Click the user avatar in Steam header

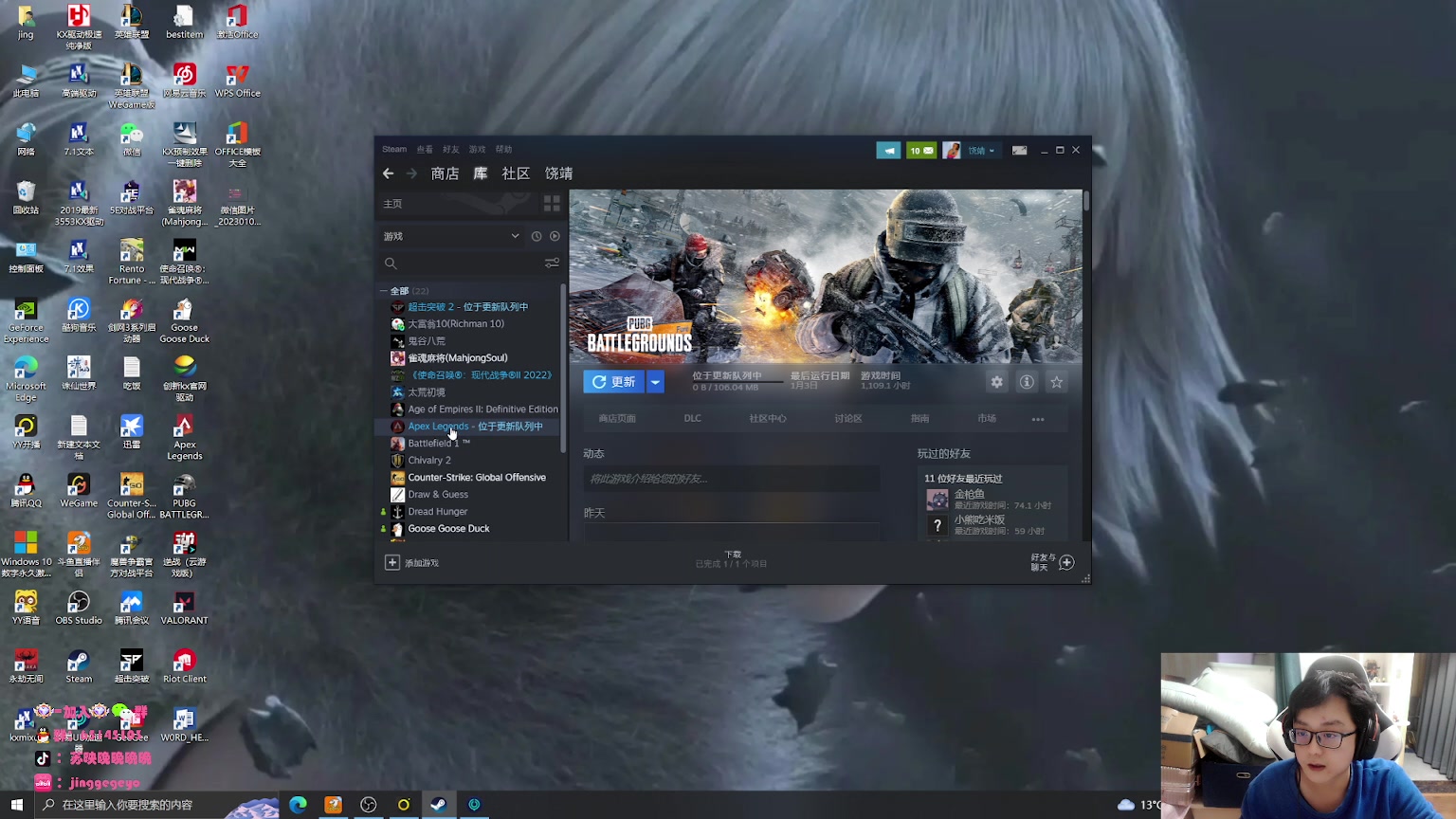[x=952, y=150]
